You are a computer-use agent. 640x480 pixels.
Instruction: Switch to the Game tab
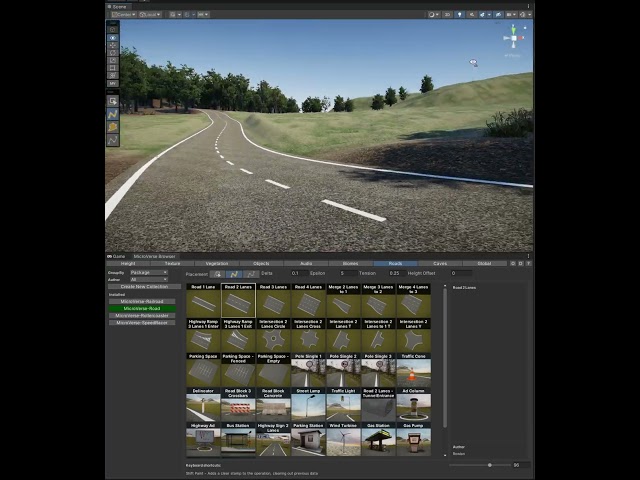click(116, 256)
